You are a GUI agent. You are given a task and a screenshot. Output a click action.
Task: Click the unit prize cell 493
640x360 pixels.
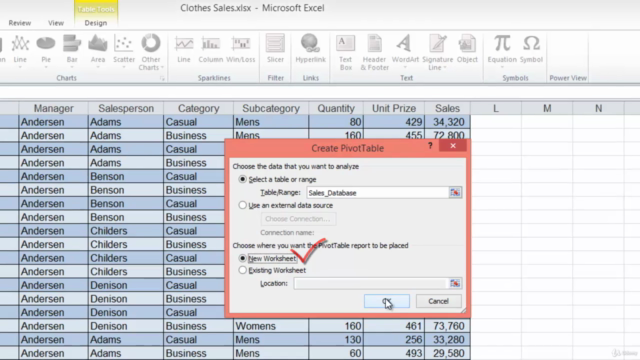coord(394,353)
